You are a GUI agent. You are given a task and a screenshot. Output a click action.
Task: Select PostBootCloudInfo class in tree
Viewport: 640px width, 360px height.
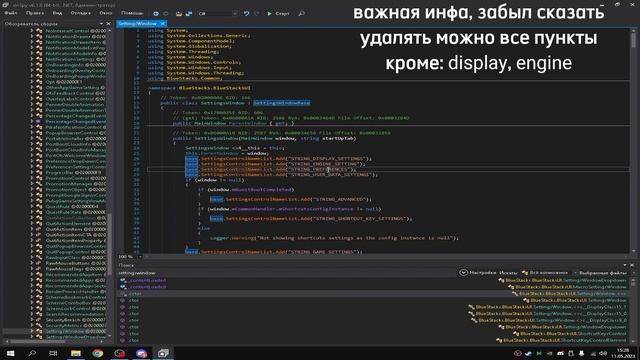[x=76, y=144]
